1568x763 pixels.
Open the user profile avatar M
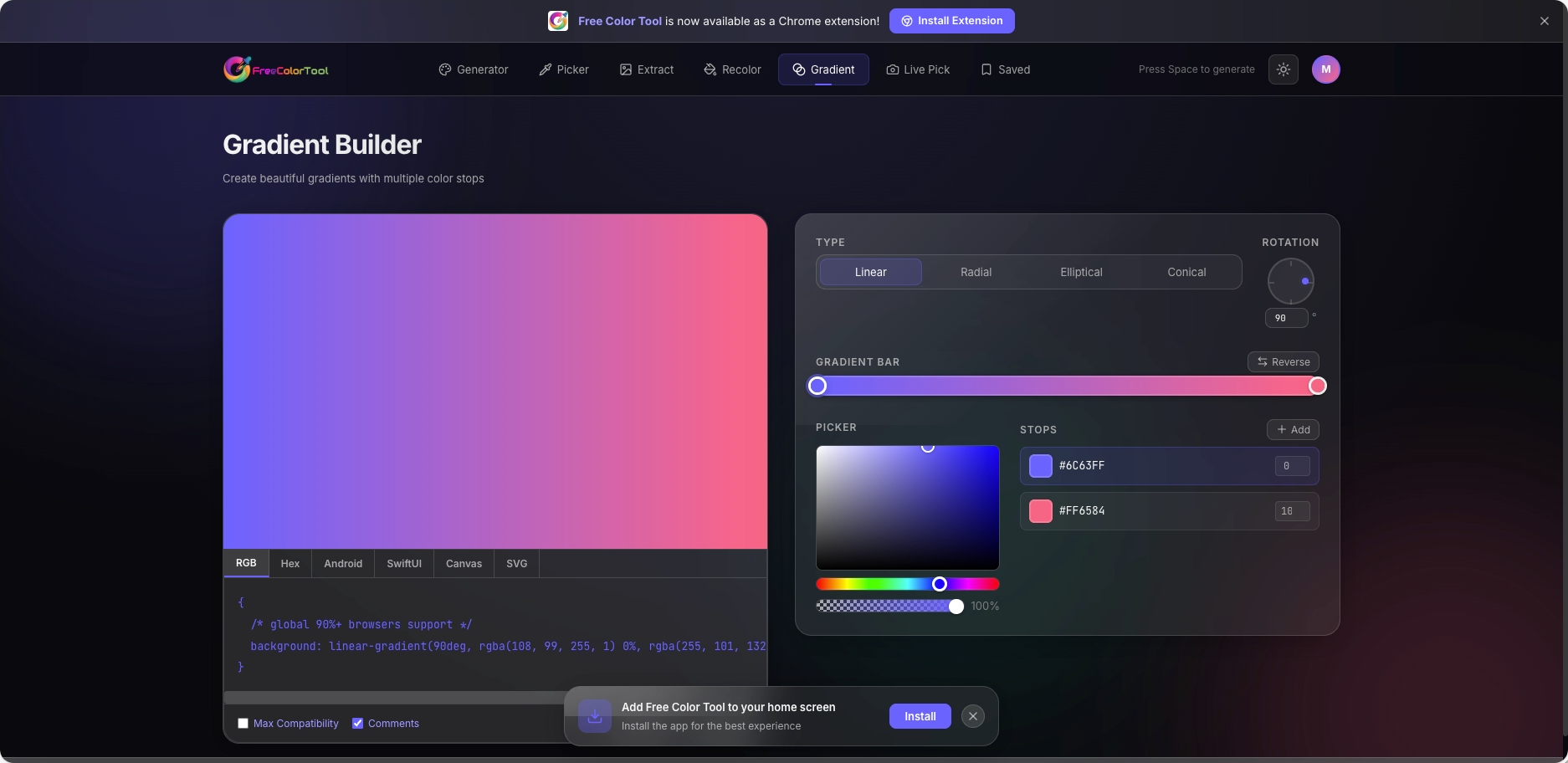(1325, 69)
